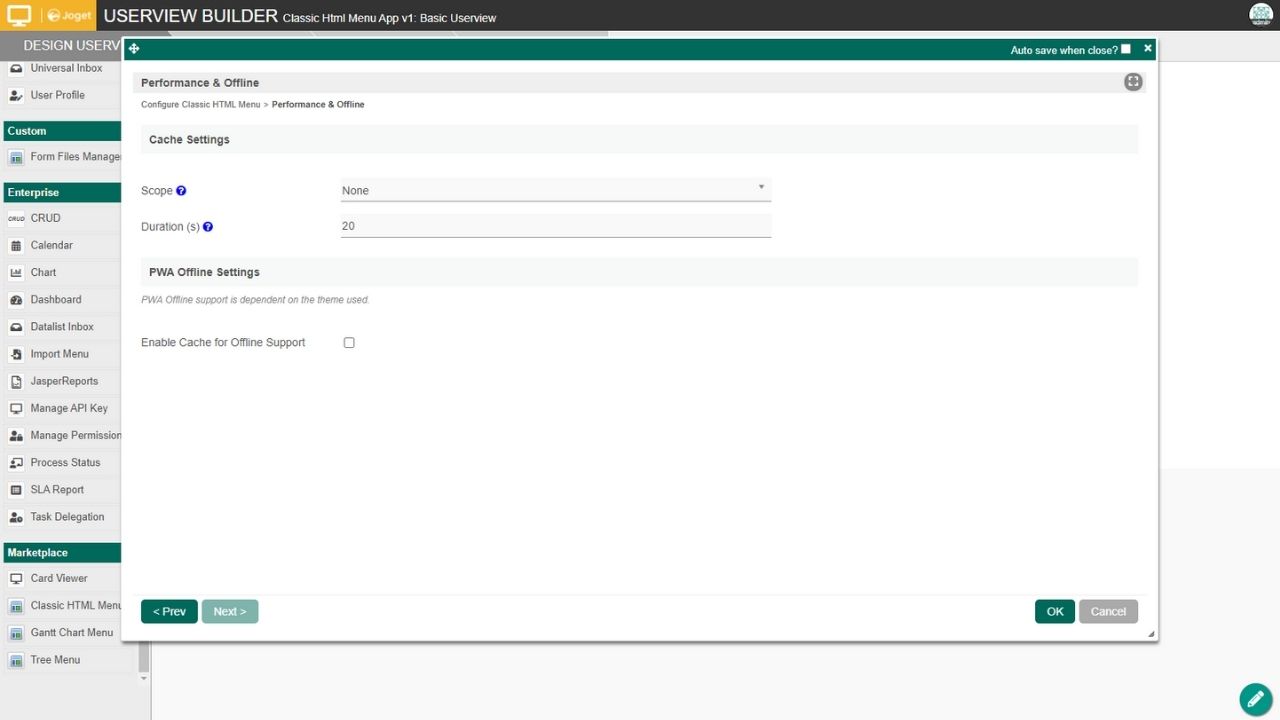
Task: Enable Cache for Offline Support checkbox
Action: (349, 343)
